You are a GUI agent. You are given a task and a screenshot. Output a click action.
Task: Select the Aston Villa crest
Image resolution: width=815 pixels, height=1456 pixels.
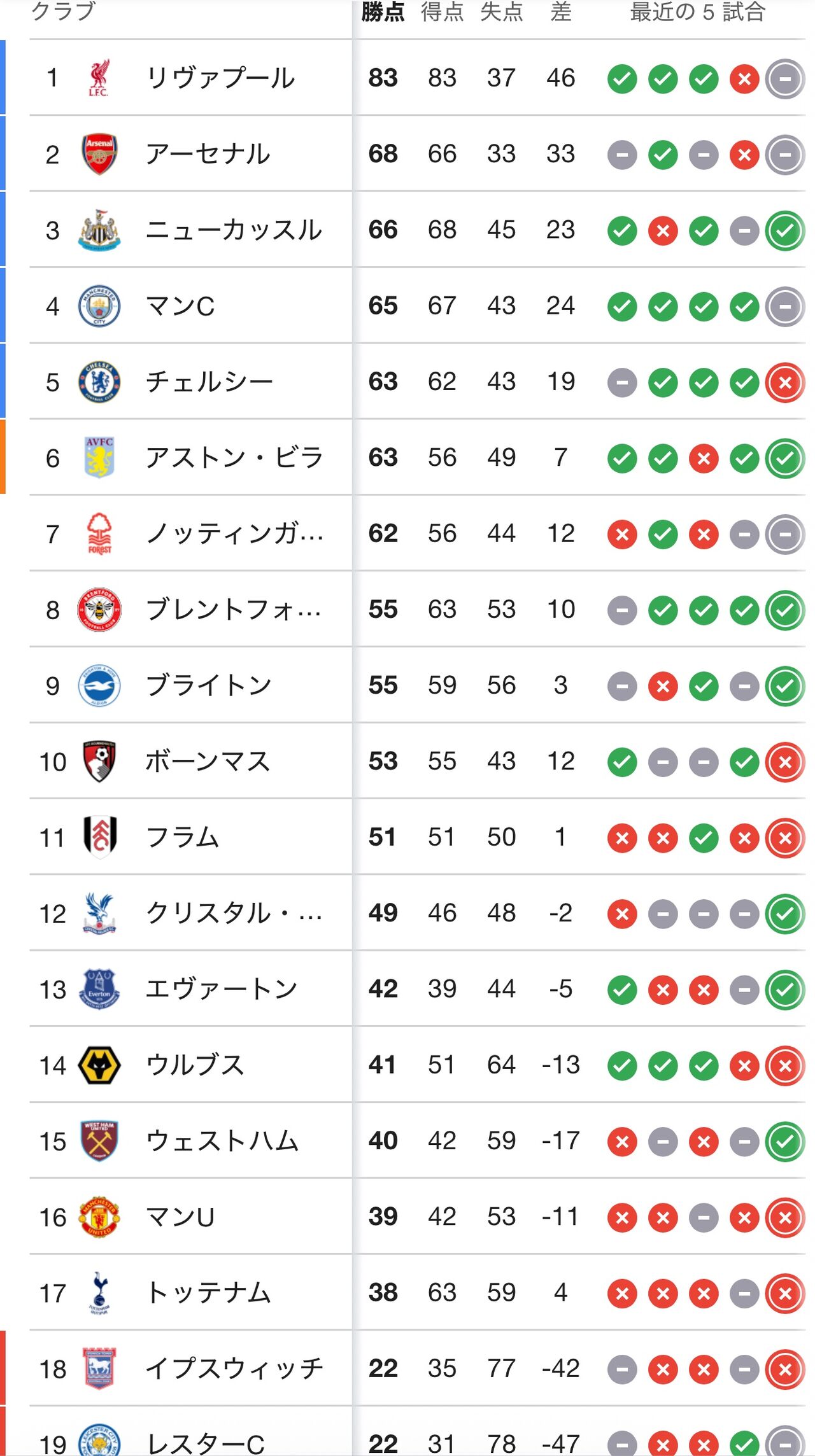tap(99, 458)
